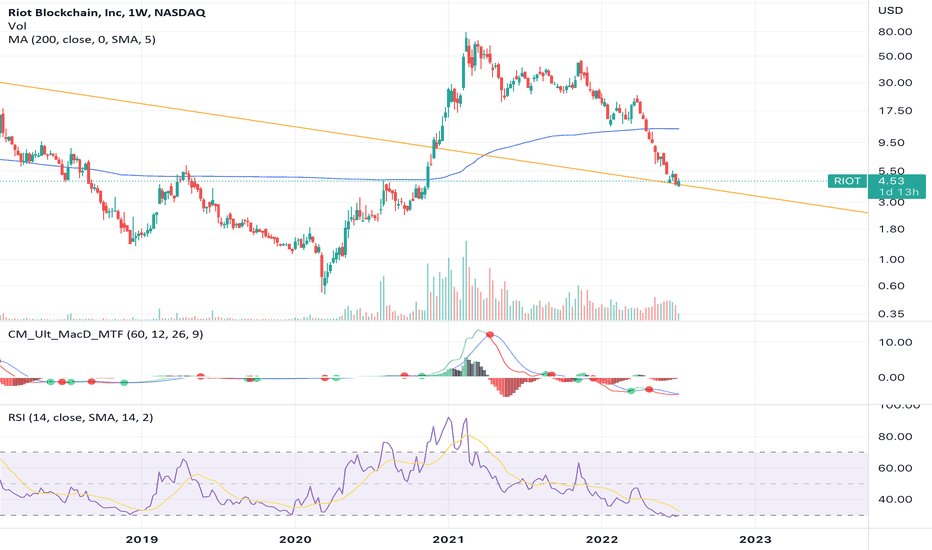This screenshot has width=932, height=550.
Task: Click the RIOT symbol price tag
Action: coord(847,181)
